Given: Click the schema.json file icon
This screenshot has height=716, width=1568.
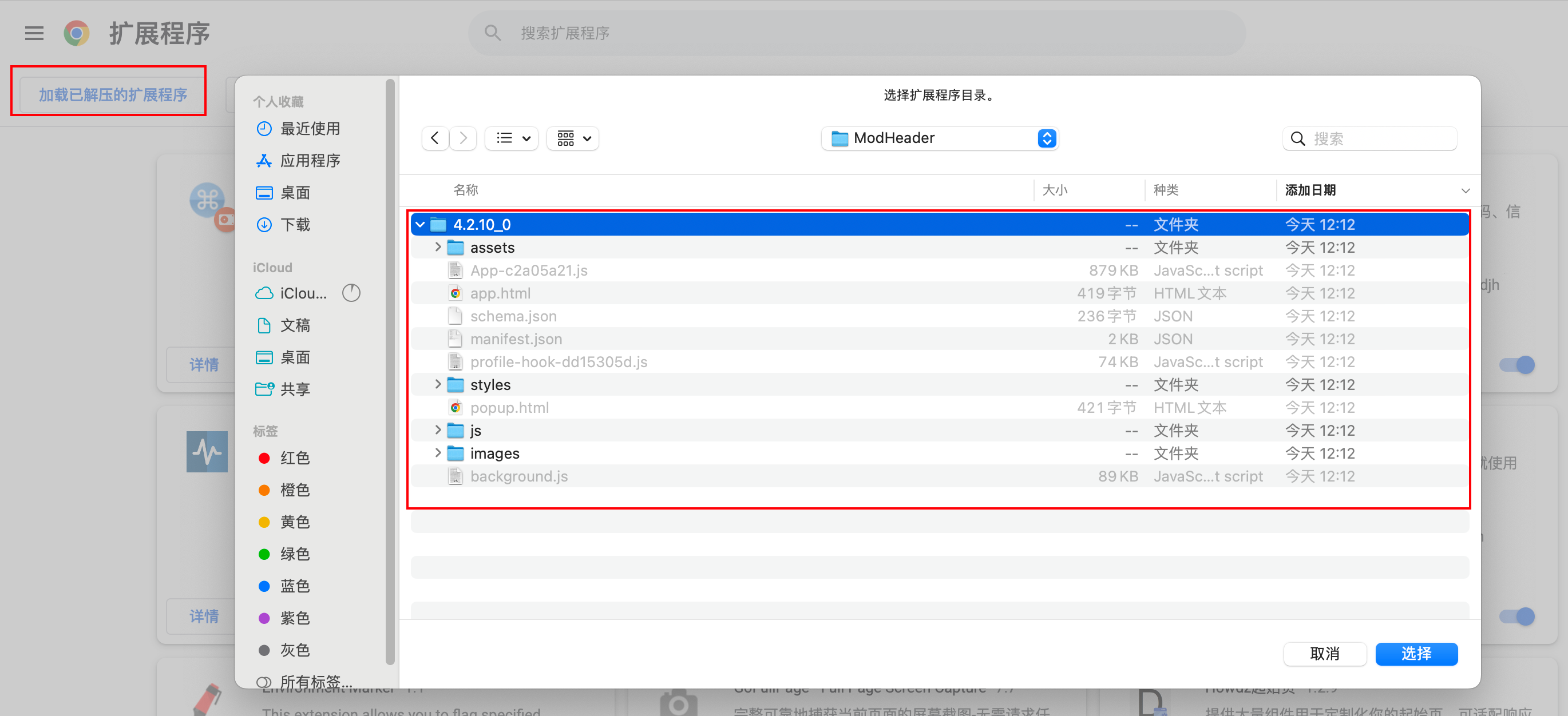Looking at the screenshot, I should click(x=456, y=316).
